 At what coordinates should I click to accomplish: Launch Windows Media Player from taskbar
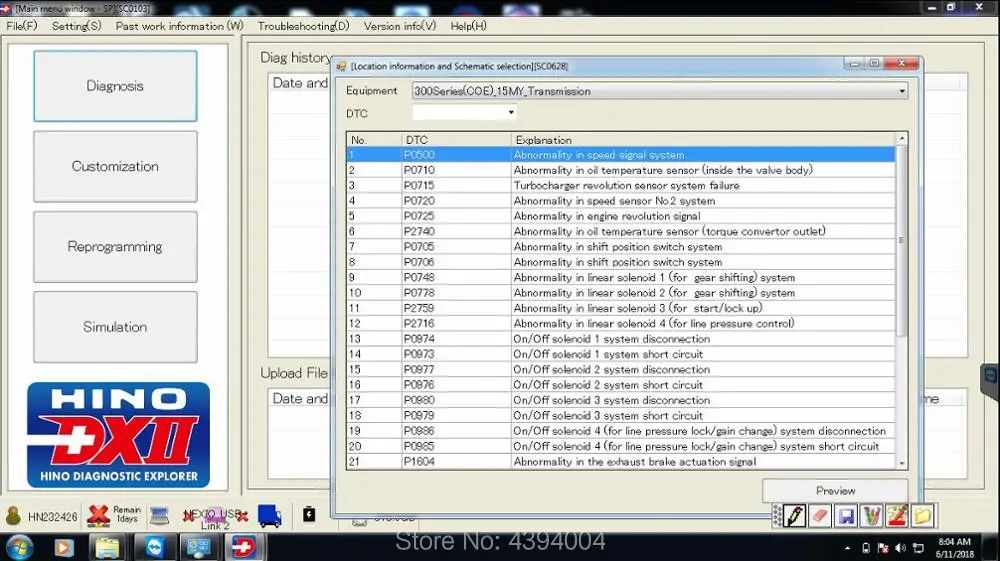click(x=63, y=547)
